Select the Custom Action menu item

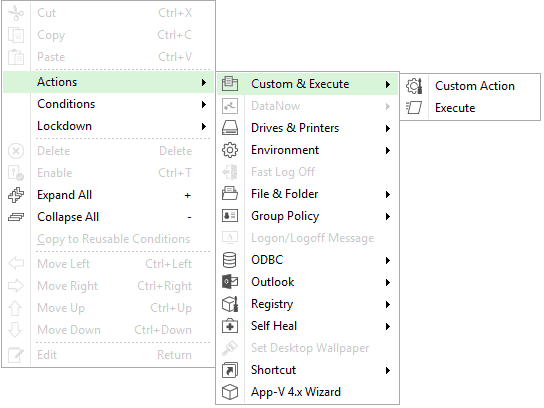pos(470,86)
